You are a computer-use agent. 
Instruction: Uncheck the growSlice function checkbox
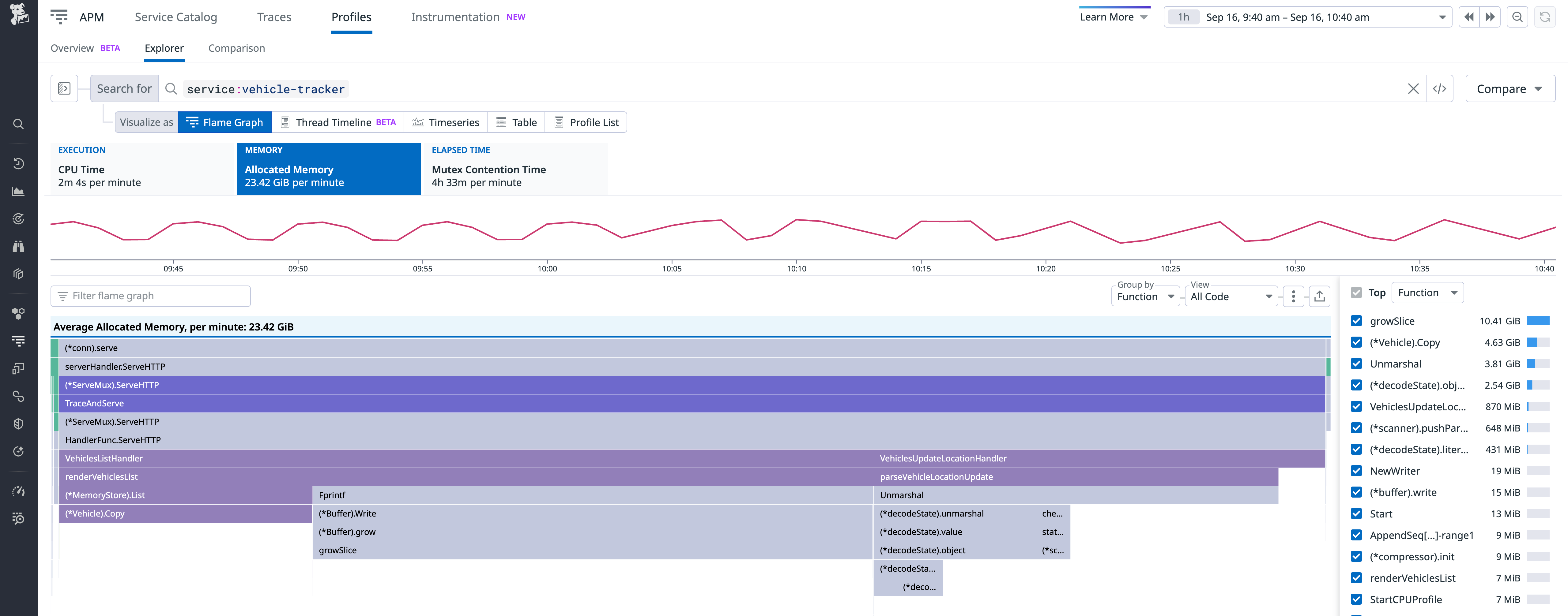pyautogui.click(x=1356, y=321)
